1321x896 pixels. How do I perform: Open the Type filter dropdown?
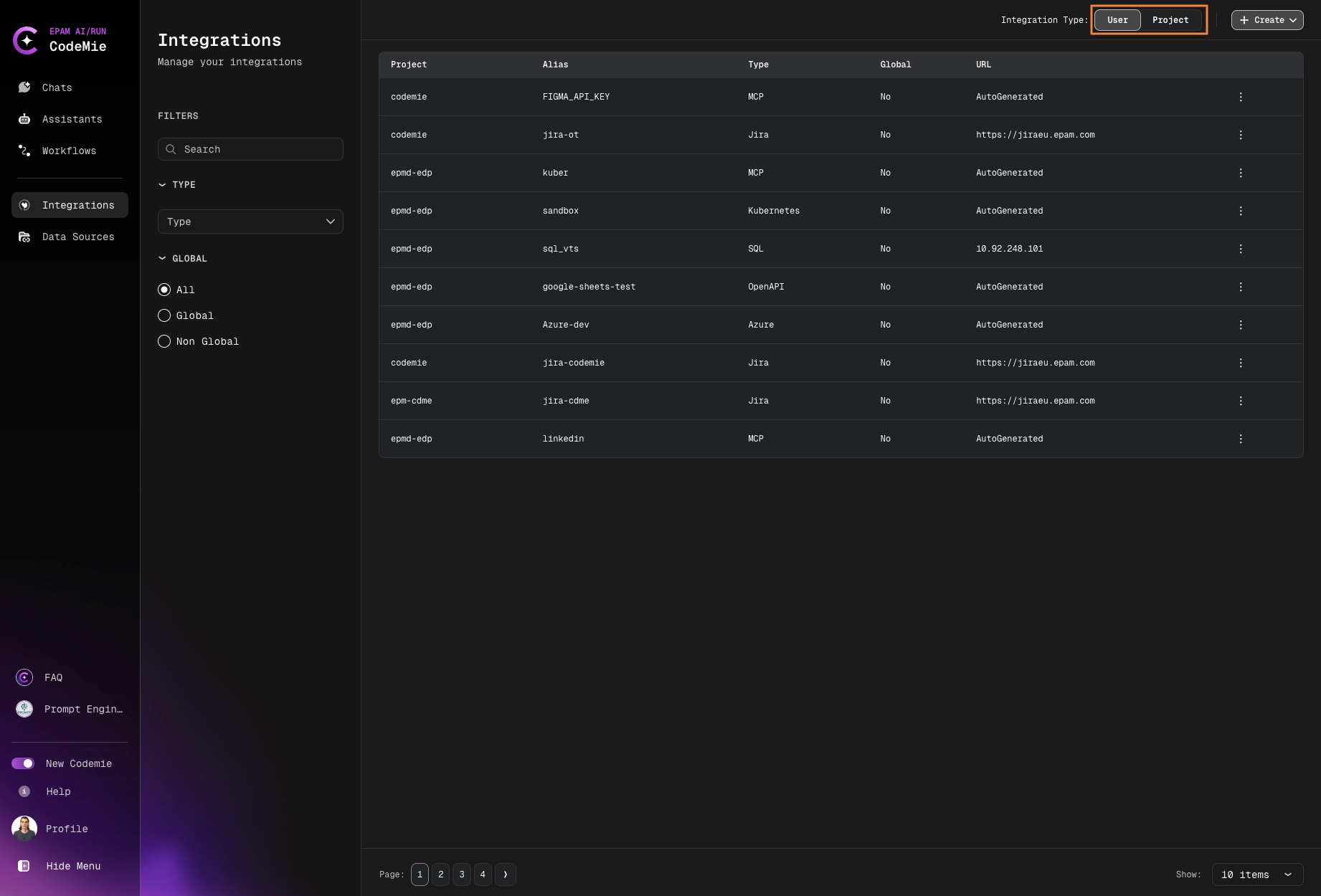click(x=250, y=221)
